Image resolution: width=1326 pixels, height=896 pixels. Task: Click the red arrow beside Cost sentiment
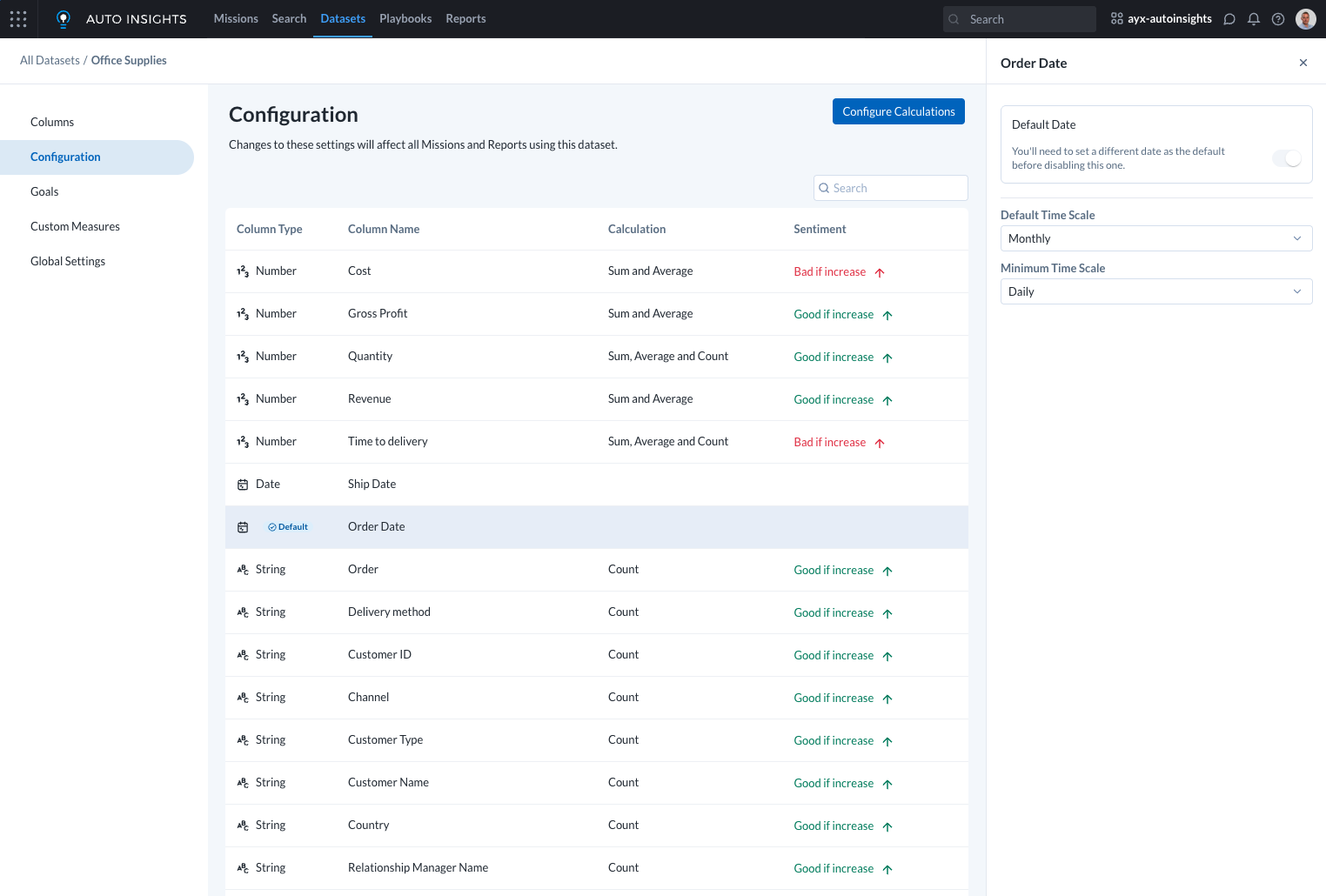pyautogui.click(x=880, y=272)
